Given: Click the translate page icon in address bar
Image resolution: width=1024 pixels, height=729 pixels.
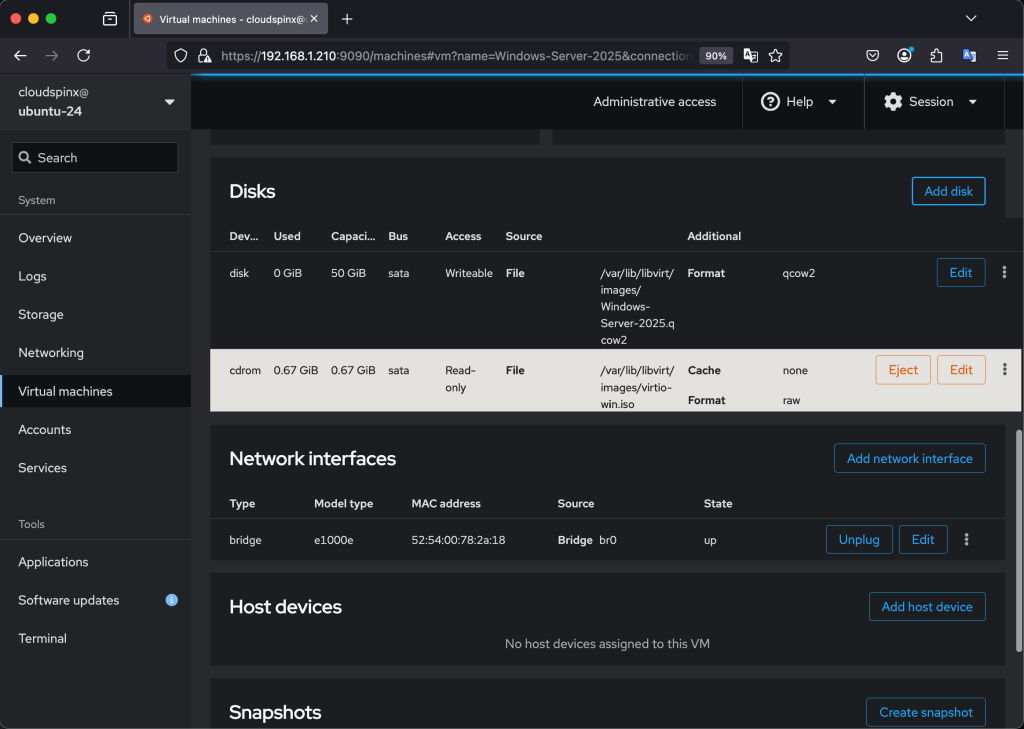Looking at the screenshot, I should pyautogui.click(x=750, y=56).
